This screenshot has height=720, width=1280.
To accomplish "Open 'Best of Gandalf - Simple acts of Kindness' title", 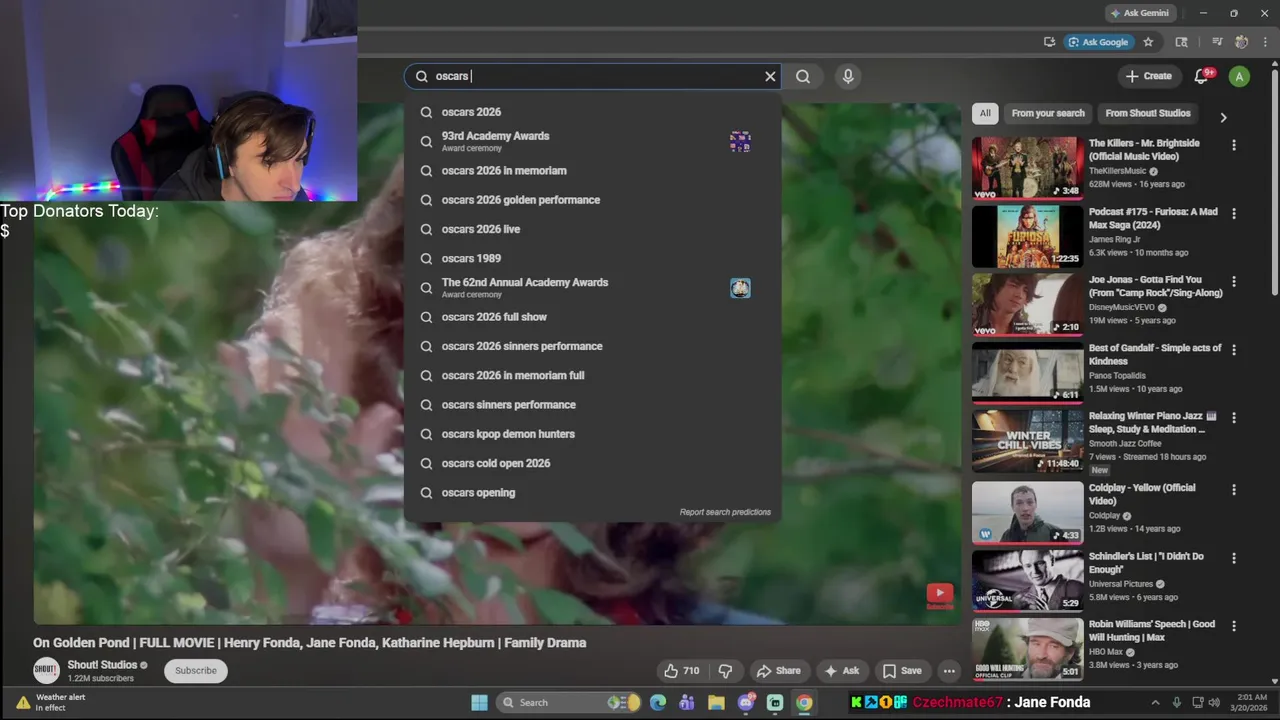I will click(x=1154, y=354).
